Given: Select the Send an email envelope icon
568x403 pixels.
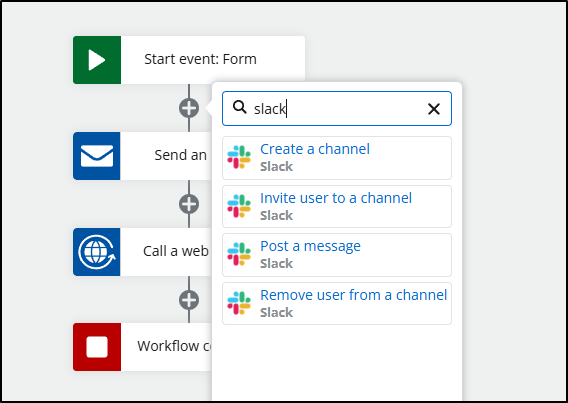Looking at the screenshot, I should click(97, 156).
